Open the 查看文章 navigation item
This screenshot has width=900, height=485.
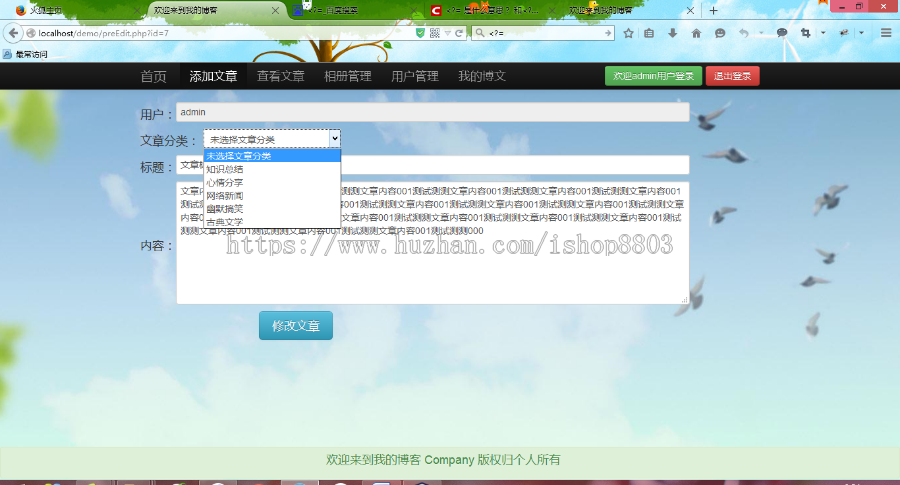coord(281,76)
